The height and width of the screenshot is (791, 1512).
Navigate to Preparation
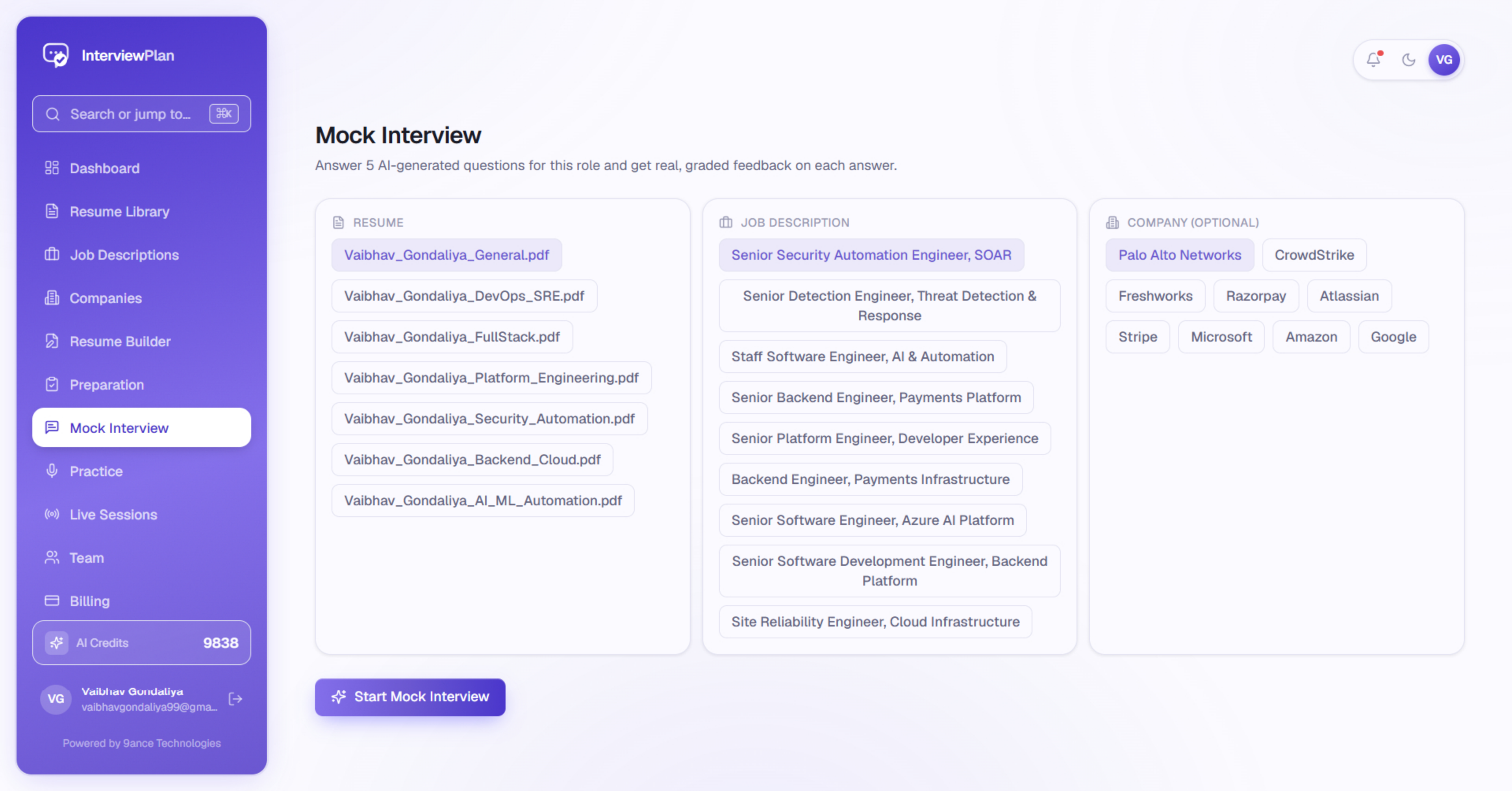click(141, 385)
